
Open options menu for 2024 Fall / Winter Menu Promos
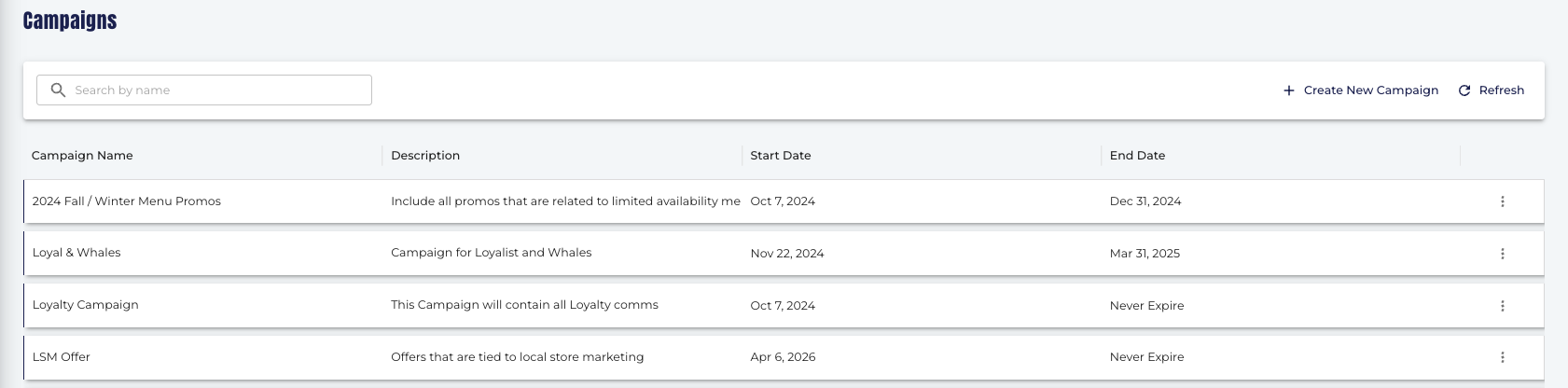[x=1503, y=201]
